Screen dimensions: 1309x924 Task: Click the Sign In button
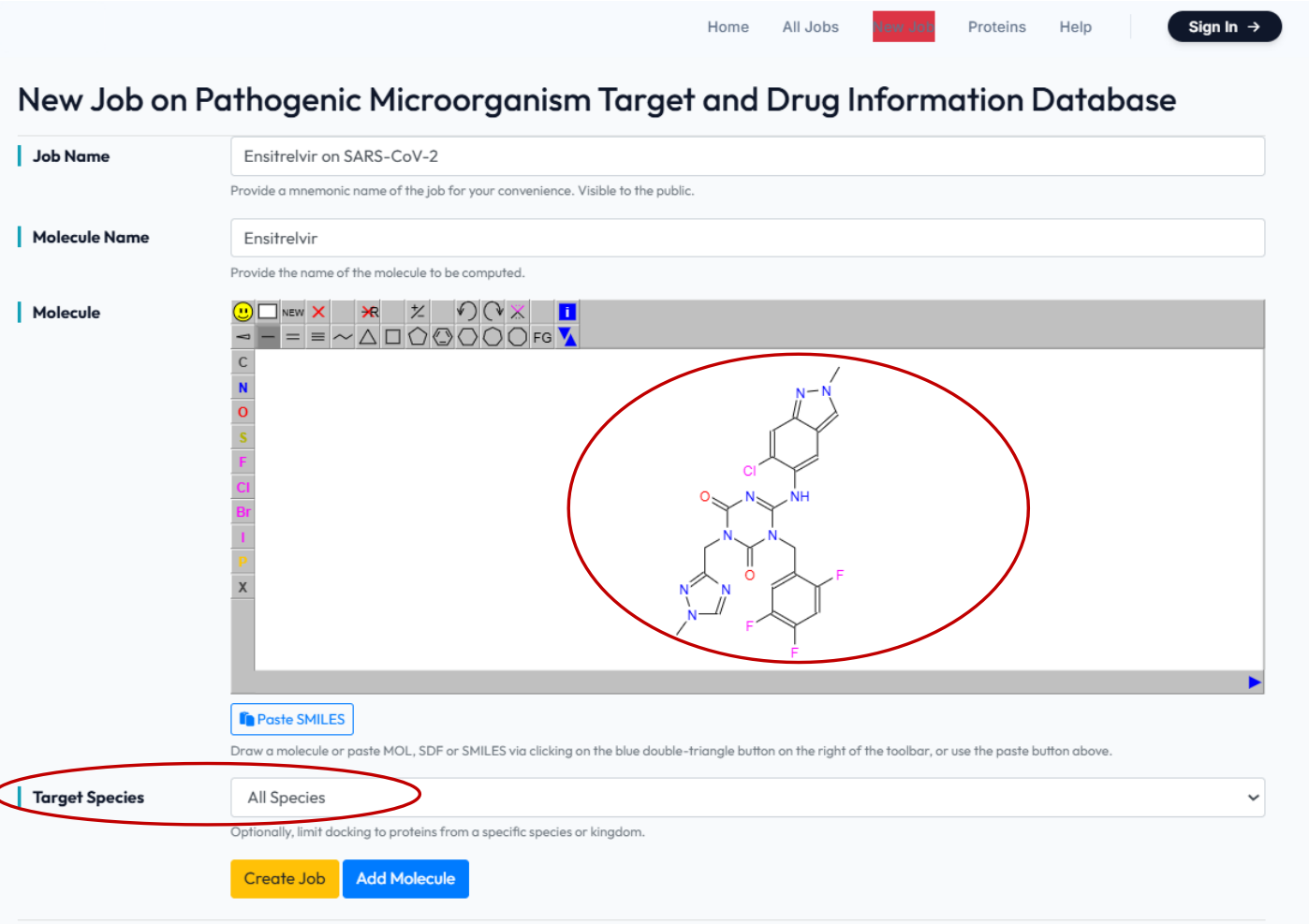tap(1224, 27)
